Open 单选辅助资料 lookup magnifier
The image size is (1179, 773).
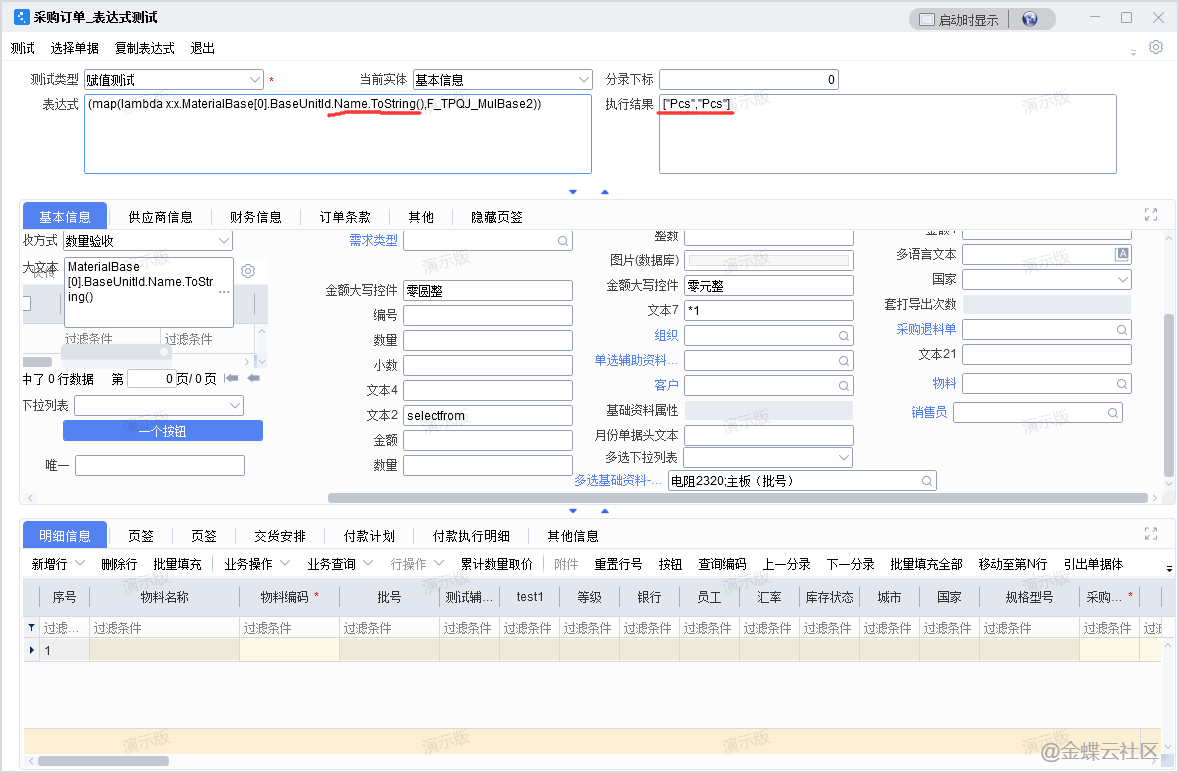(x=844, y=361)
